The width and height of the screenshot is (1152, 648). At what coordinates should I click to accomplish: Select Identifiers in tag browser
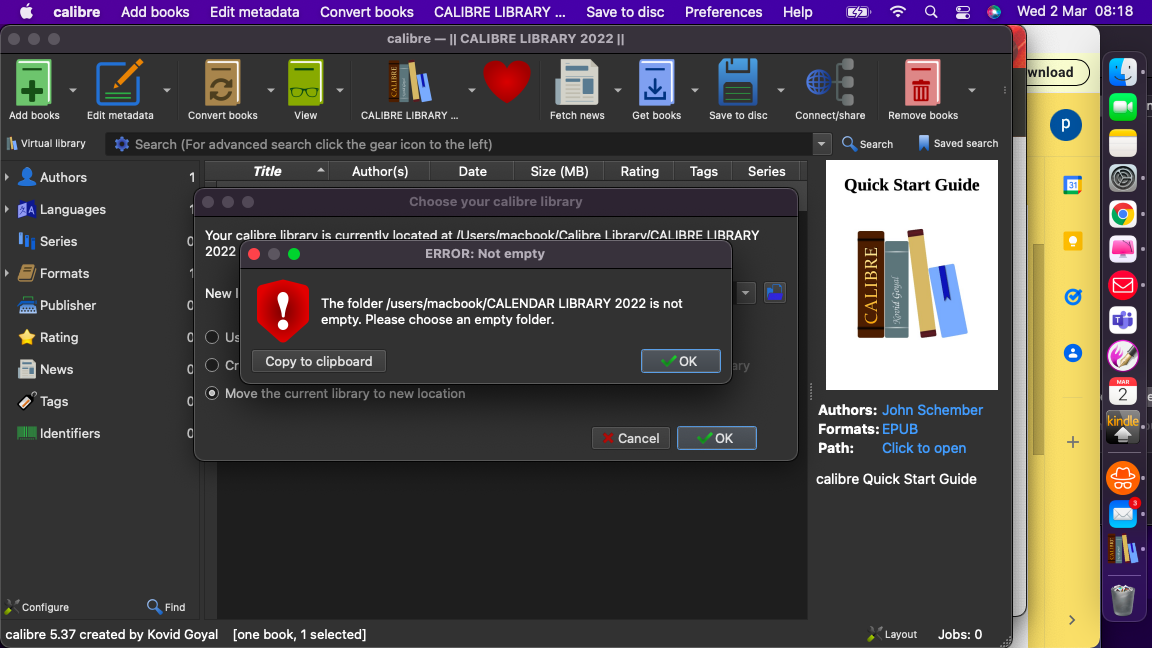pos(70,433)
